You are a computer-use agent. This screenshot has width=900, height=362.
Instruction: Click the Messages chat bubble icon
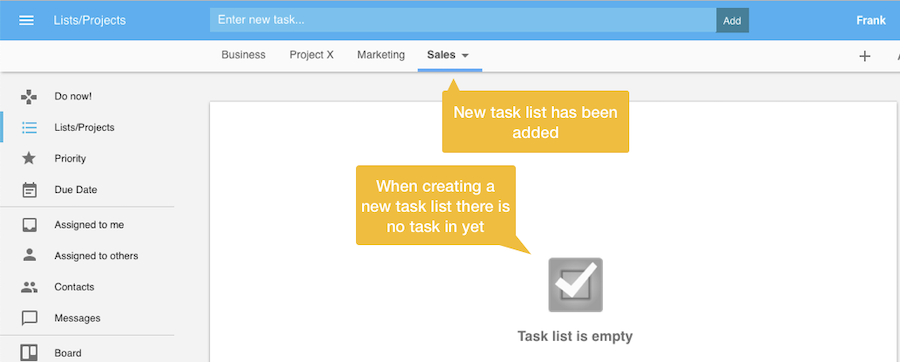[x=29, y=318]
